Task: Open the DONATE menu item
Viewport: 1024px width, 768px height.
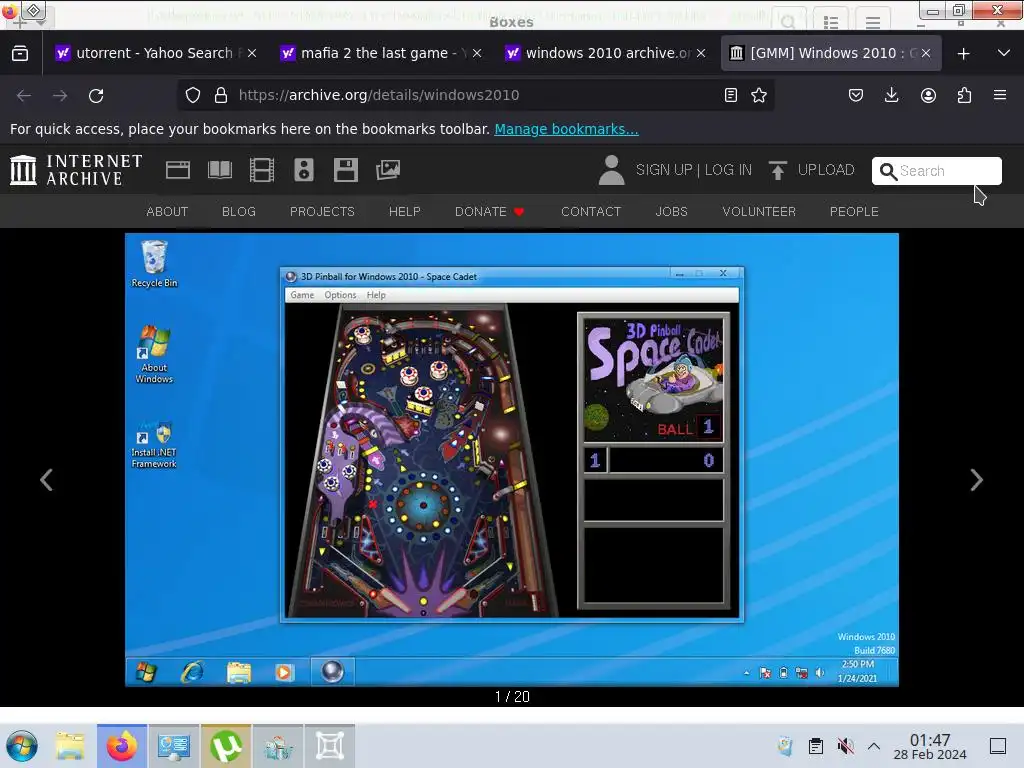Action: 490,212
